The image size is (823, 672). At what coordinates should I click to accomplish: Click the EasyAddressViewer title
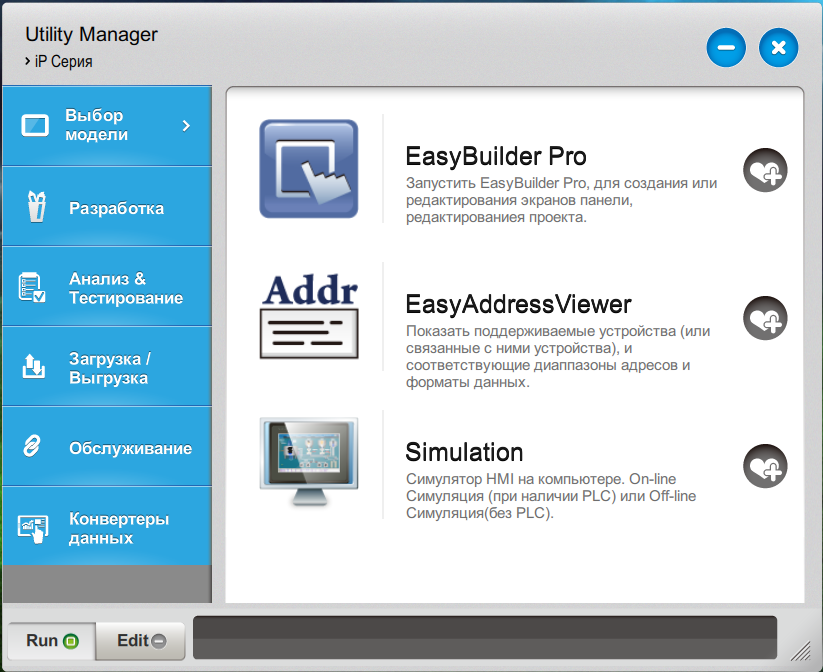click(518, 304)
